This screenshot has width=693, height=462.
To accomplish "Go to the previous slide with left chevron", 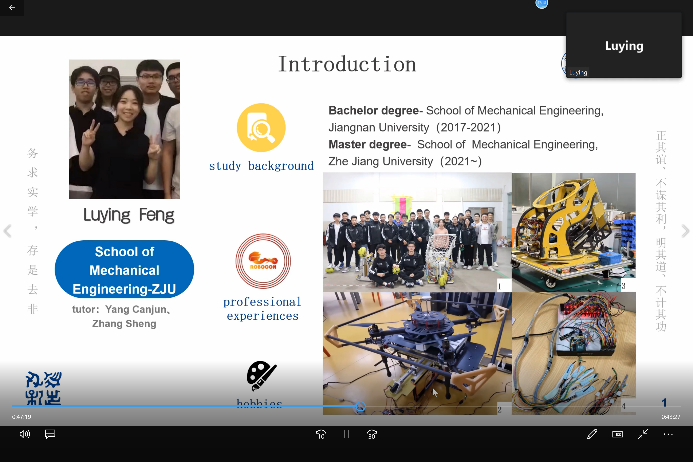I will [8, 231].
